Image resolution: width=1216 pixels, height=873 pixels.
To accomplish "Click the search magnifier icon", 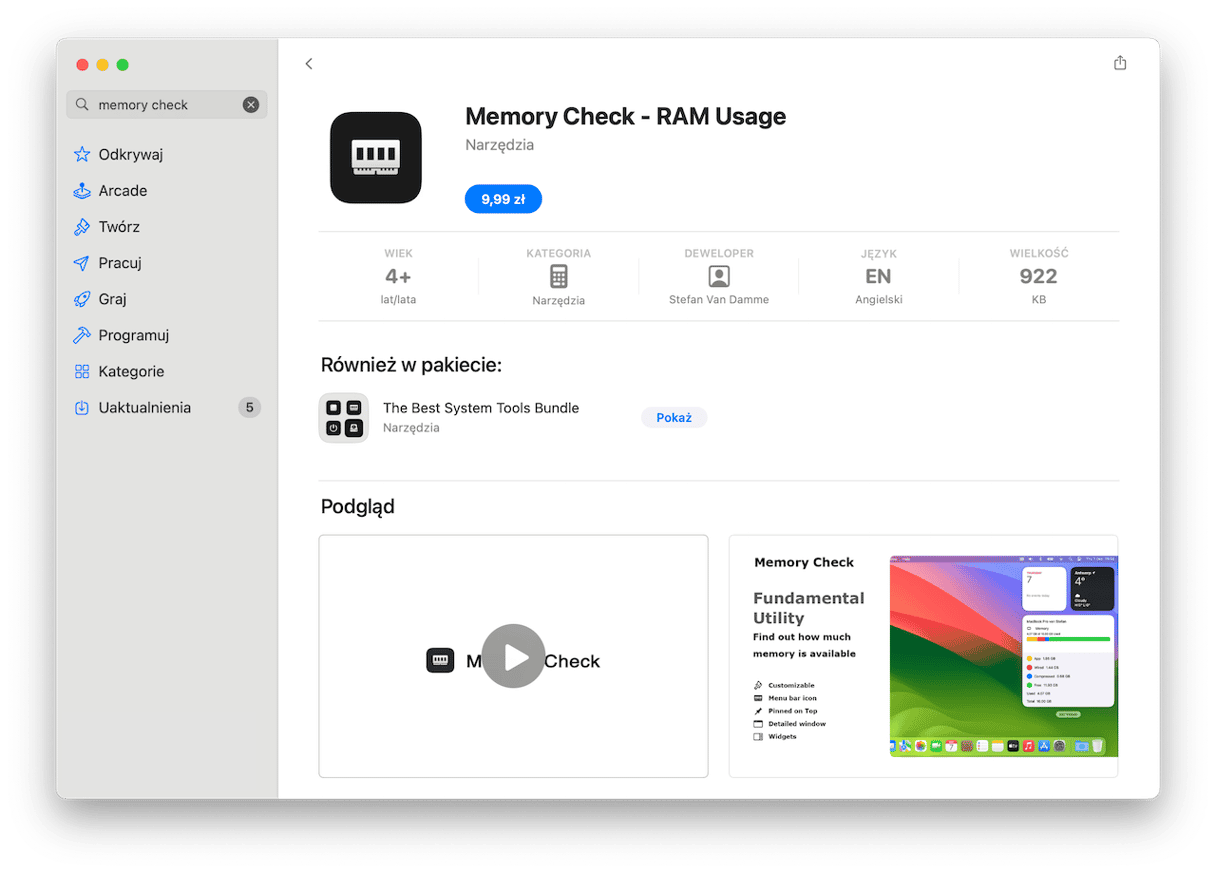I will coord(82,105).
